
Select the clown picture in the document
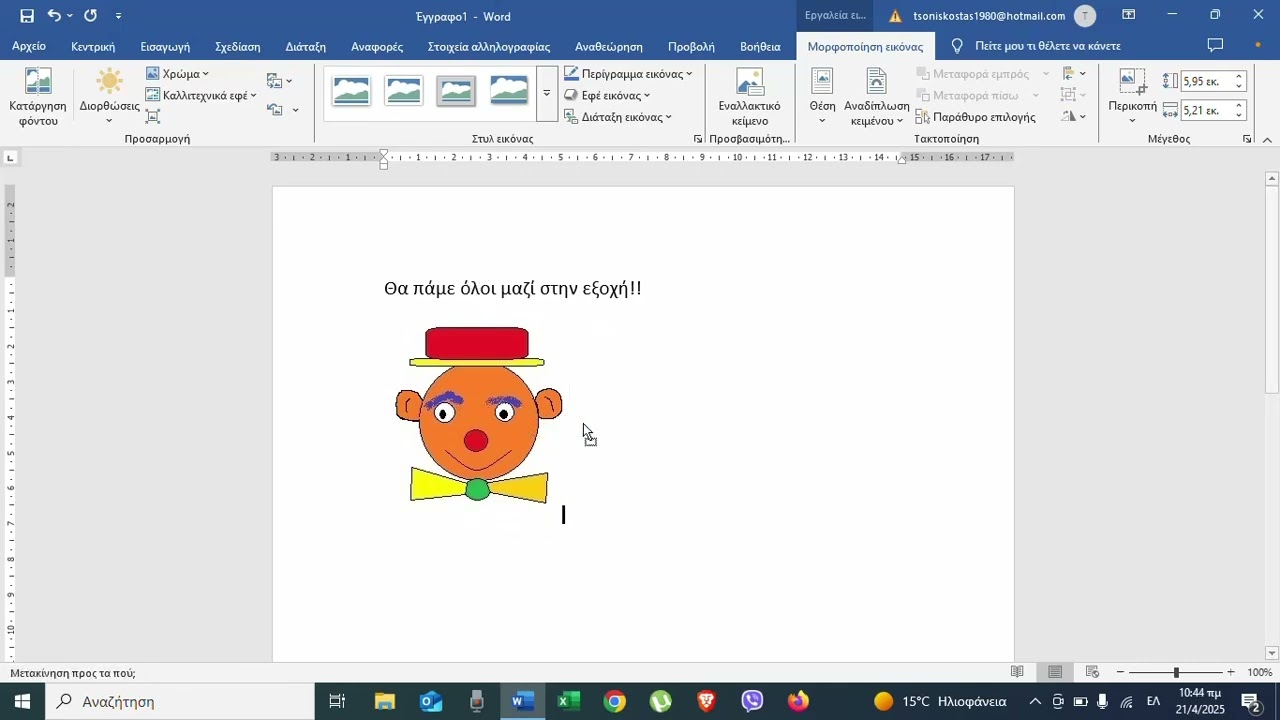[x=478, y=414]
